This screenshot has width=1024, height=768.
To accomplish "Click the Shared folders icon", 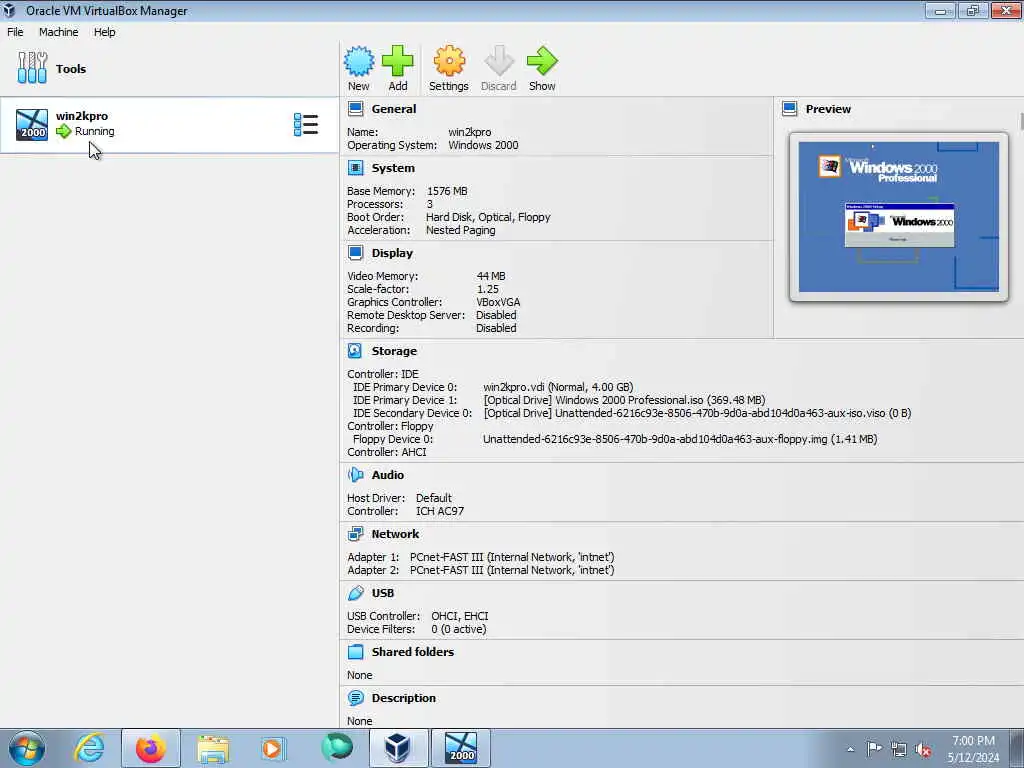I will pos(355,652).
